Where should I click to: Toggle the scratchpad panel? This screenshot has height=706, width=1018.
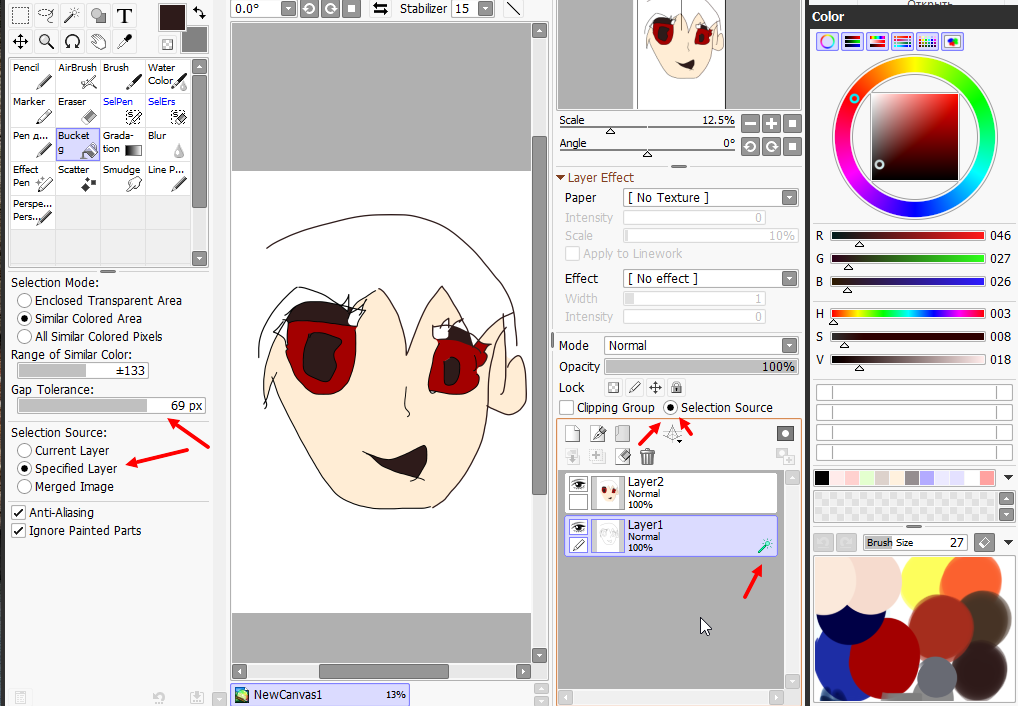point(952,42)
